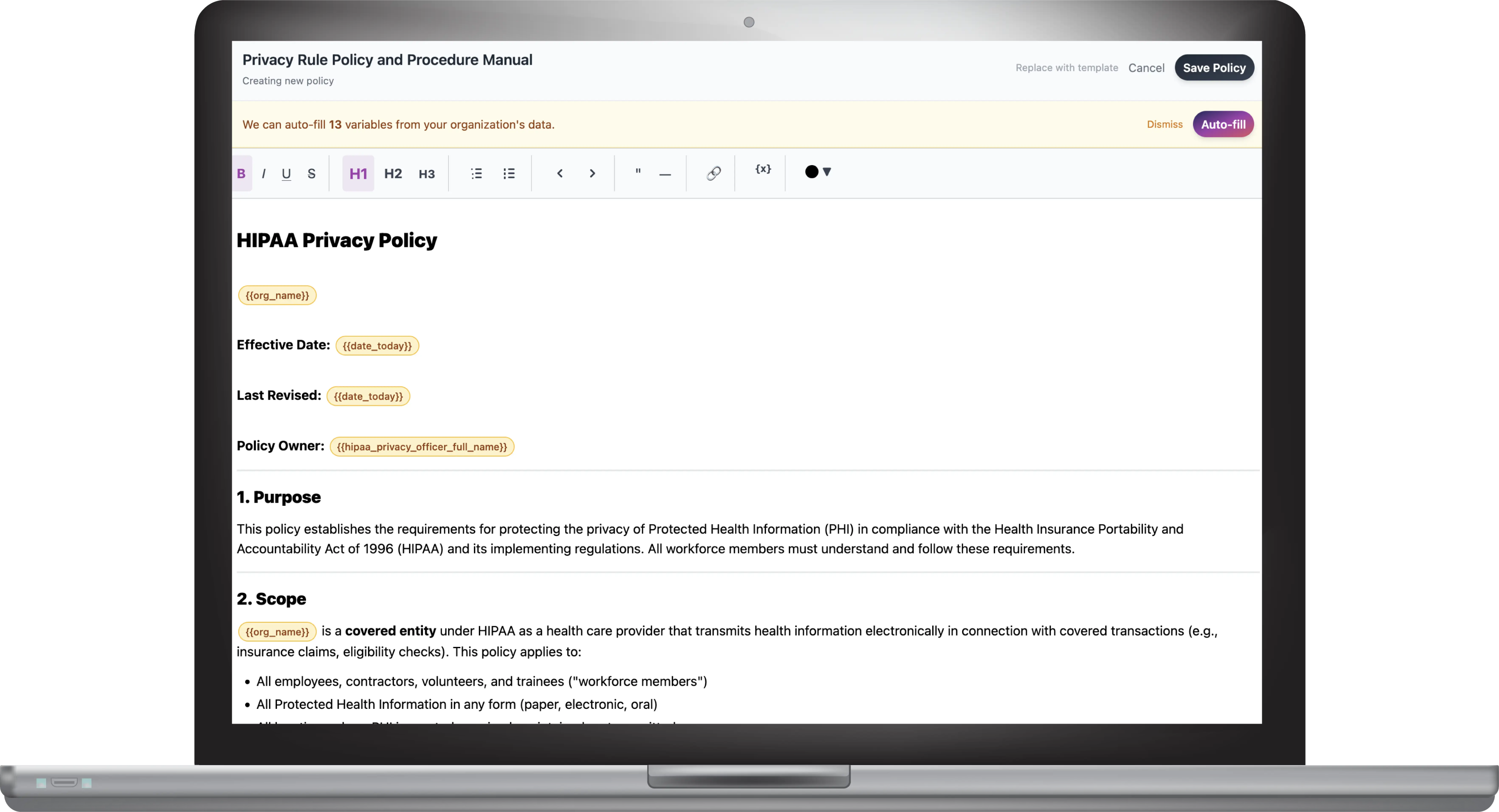Click the left chevron toolbar icon
1499x812 pixels.
[x=560, y=173]
